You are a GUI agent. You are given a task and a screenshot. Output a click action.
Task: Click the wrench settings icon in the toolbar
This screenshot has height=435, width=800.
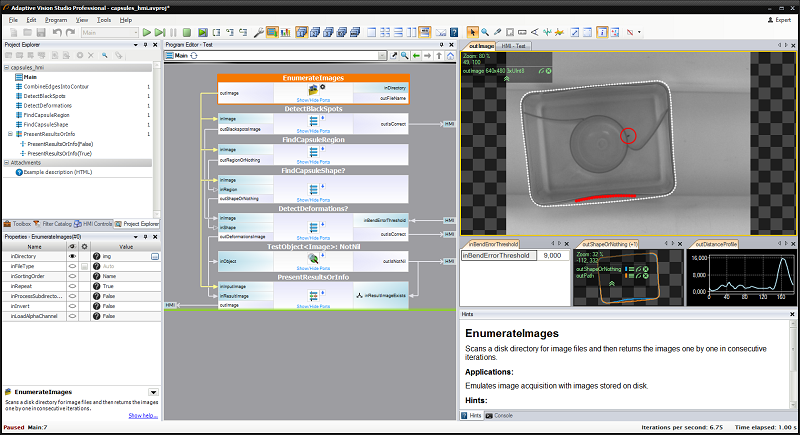click(x=259, y=32)
